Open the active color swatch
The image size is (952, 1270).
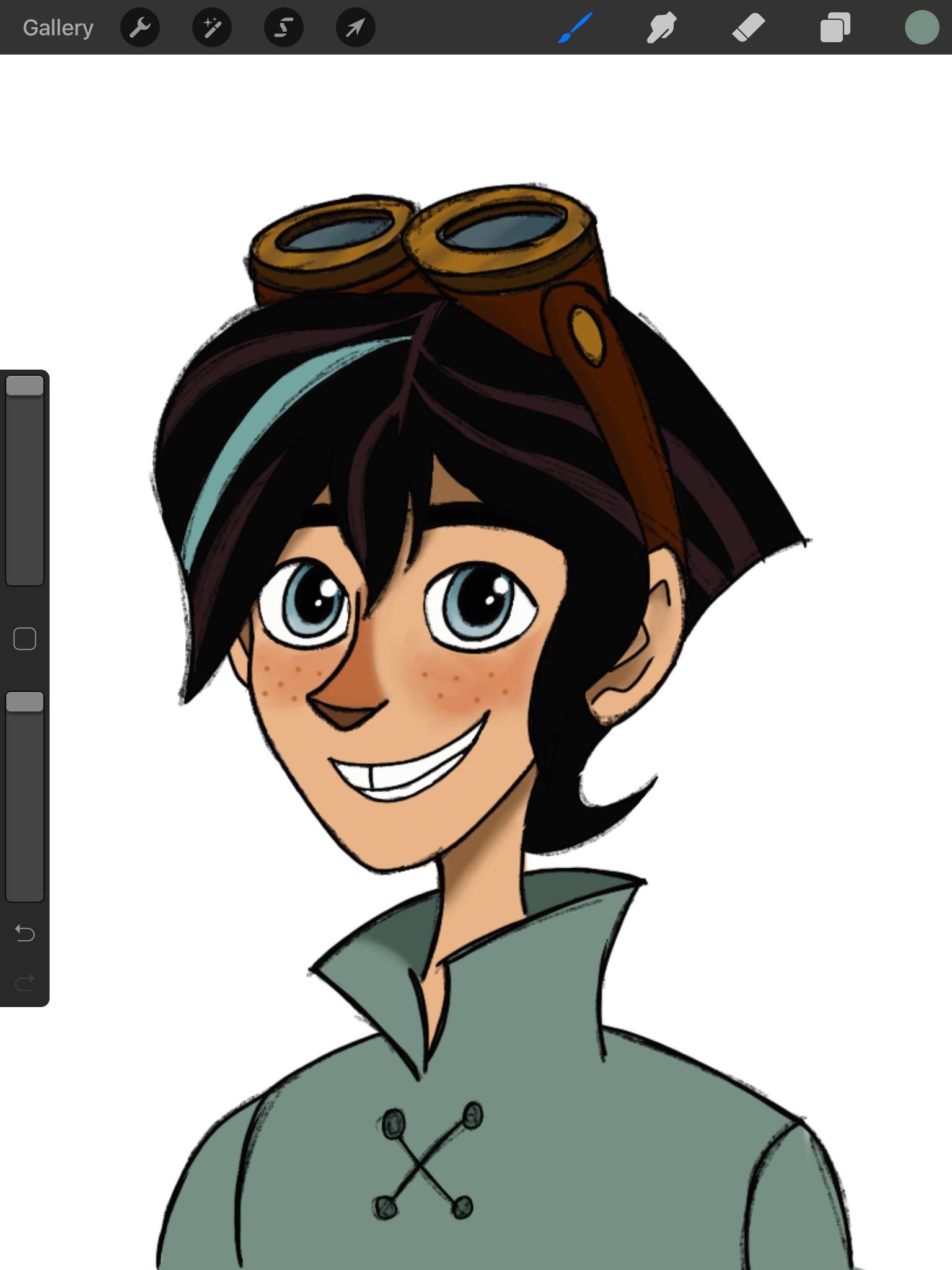point(922,28)
